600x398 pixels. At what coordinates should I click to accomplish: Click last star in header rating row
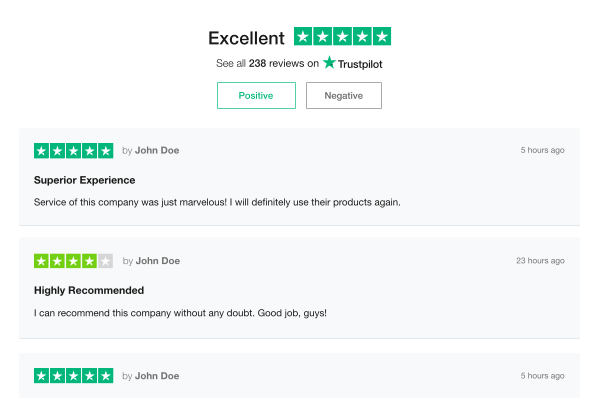point(382,36)
